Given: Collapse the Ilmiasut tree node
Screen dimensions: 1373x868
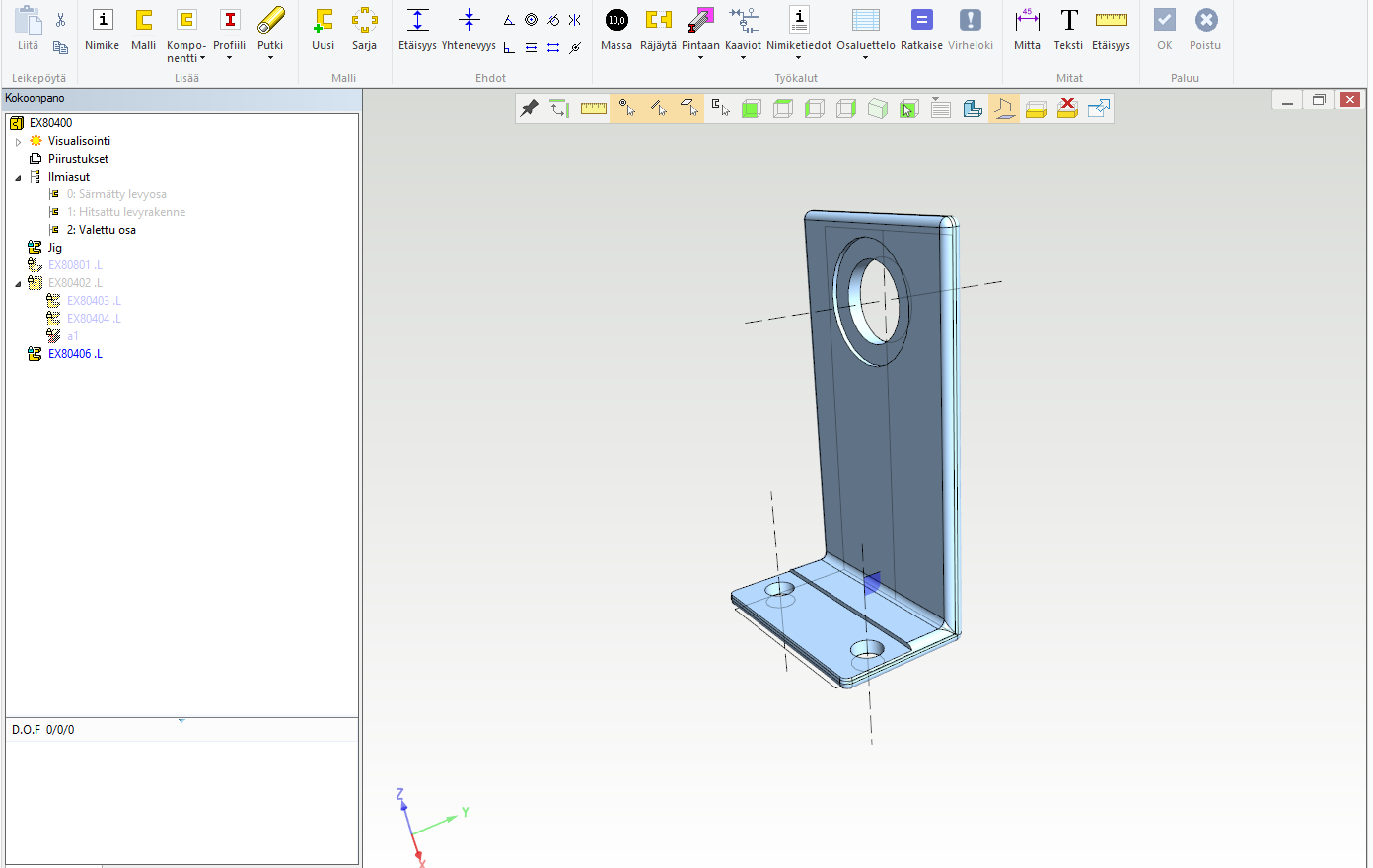Looking at the screenshot, I should pos(18,178).
